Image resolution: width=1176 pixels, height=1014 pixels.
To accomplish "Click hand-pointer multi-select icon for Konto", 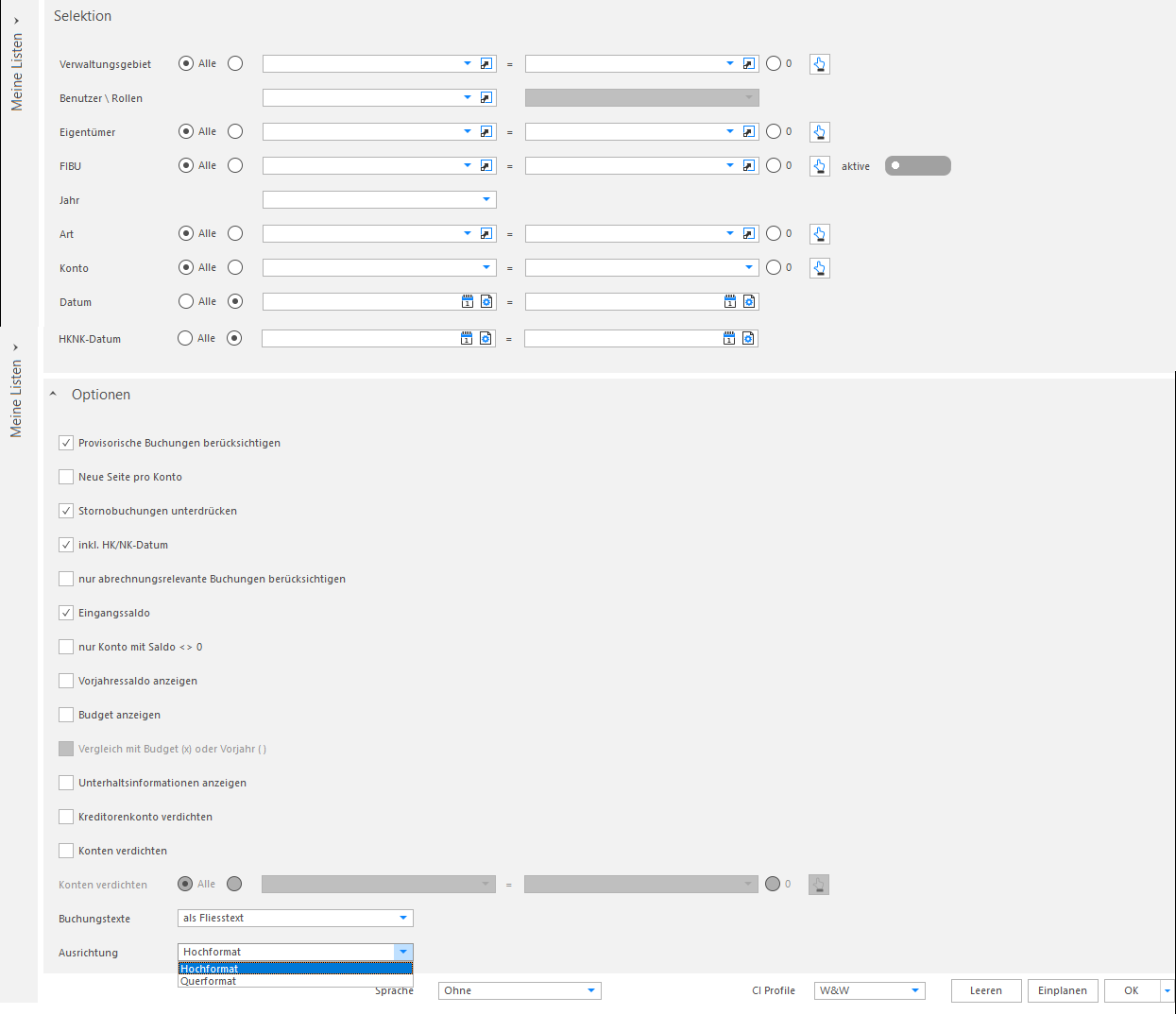I will pyautogui.click(x=820, y=268).
